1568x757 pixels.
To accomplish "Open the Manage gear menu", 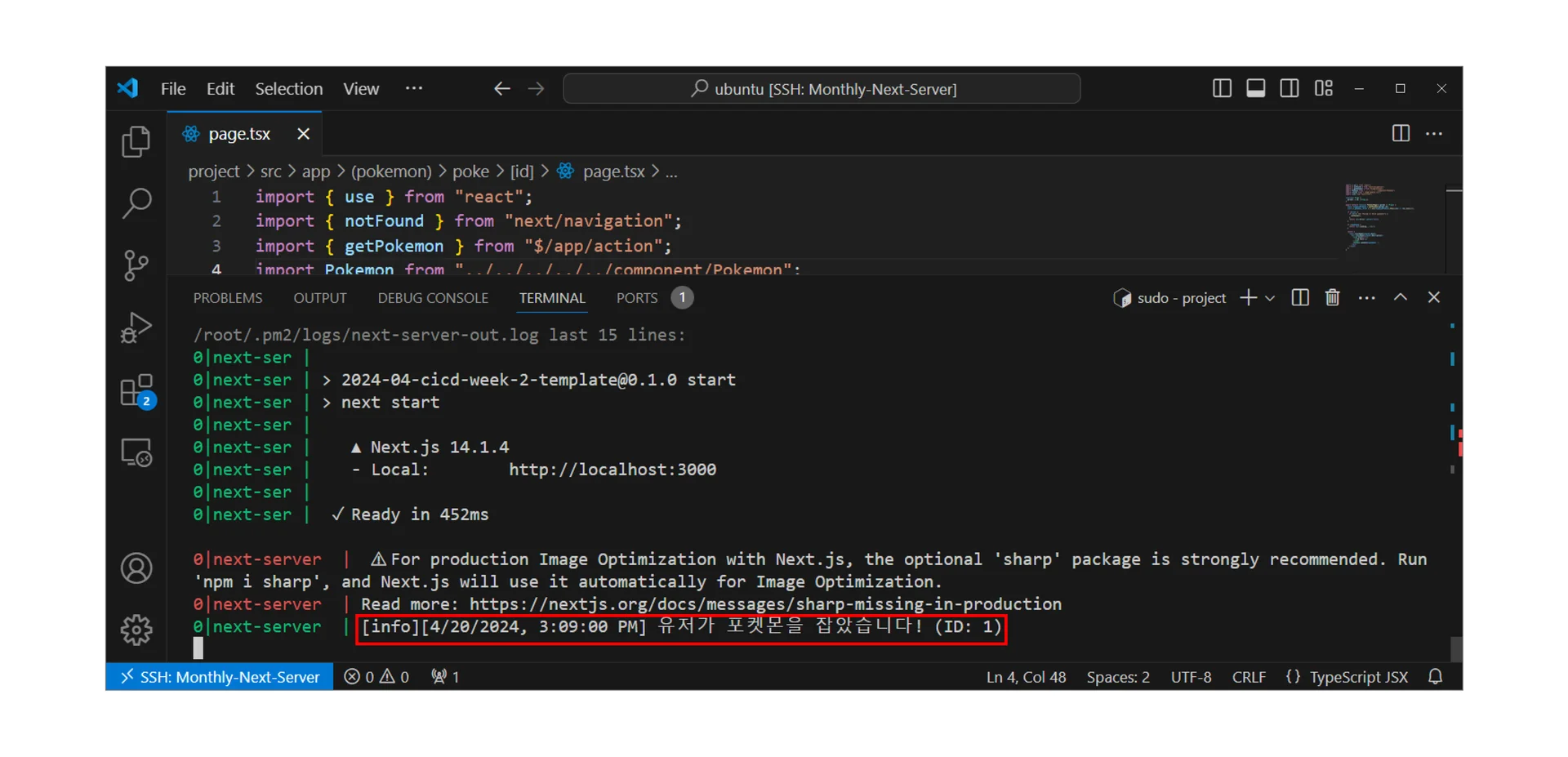I will click(136, 630).
